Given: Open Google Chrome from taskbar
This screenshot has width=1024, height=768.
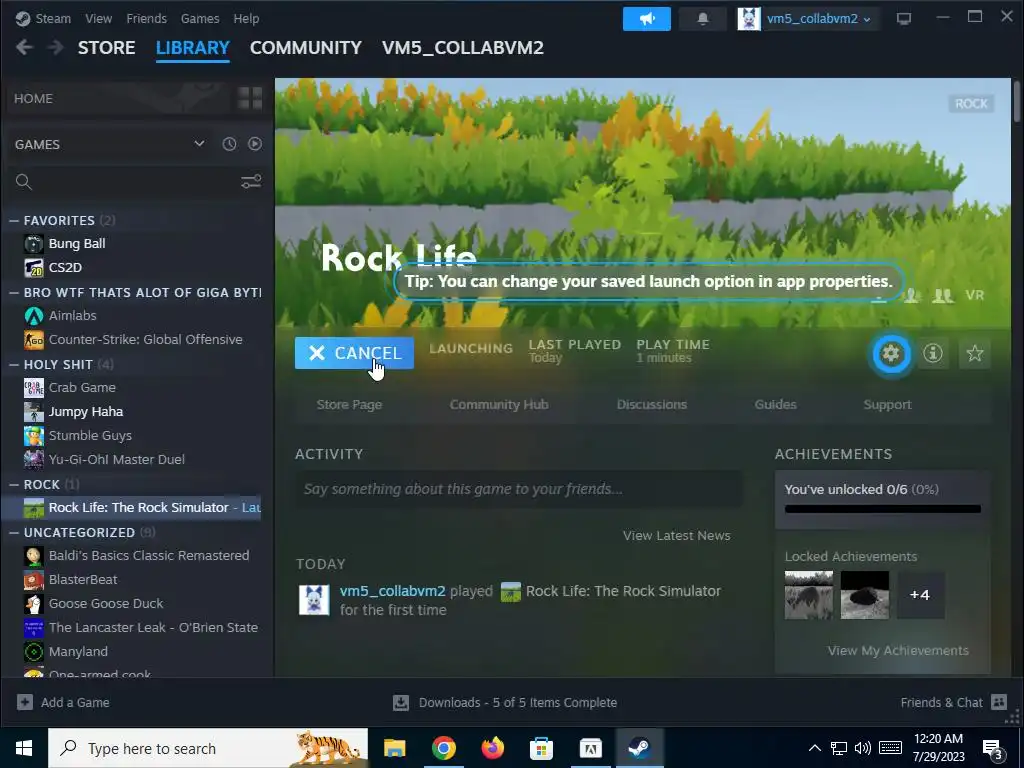Looking at the screenshot, I should tap(443, 748).
